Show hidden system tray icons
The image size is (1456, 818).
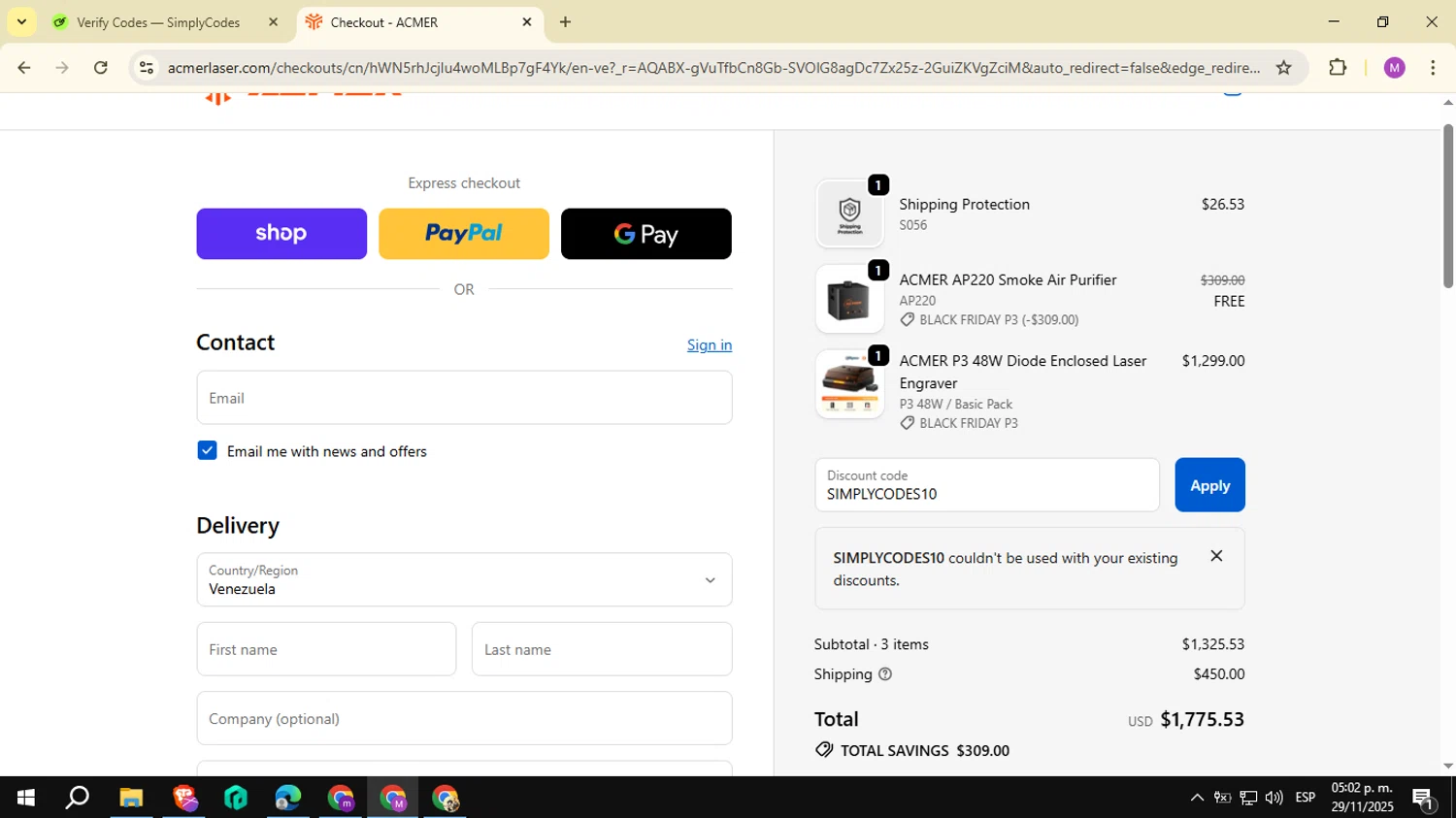click(1197, 798)
